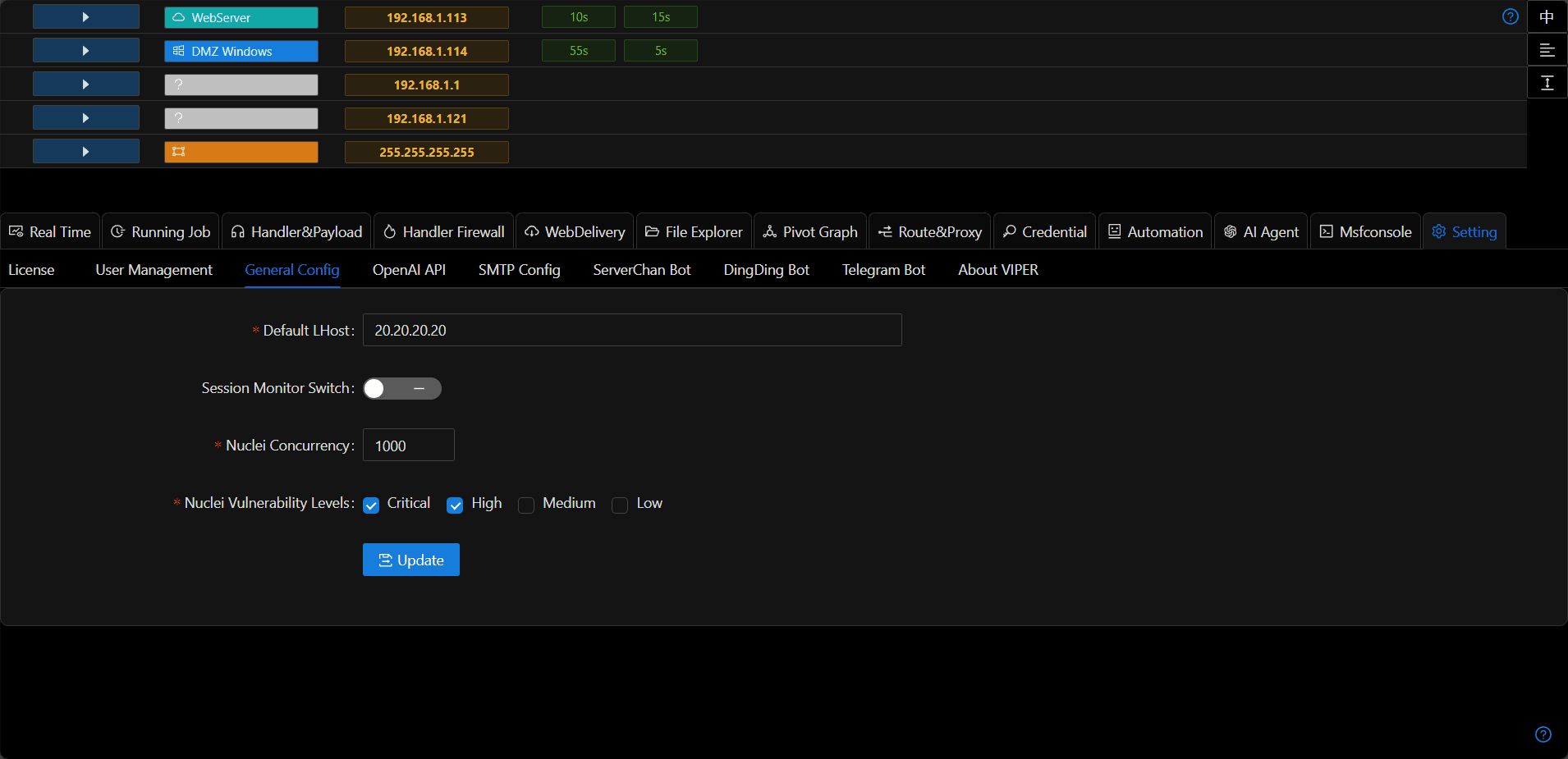Click the orange broadcast host tag icon
This screenshot has width=1568, height=759.
point(178,152)
